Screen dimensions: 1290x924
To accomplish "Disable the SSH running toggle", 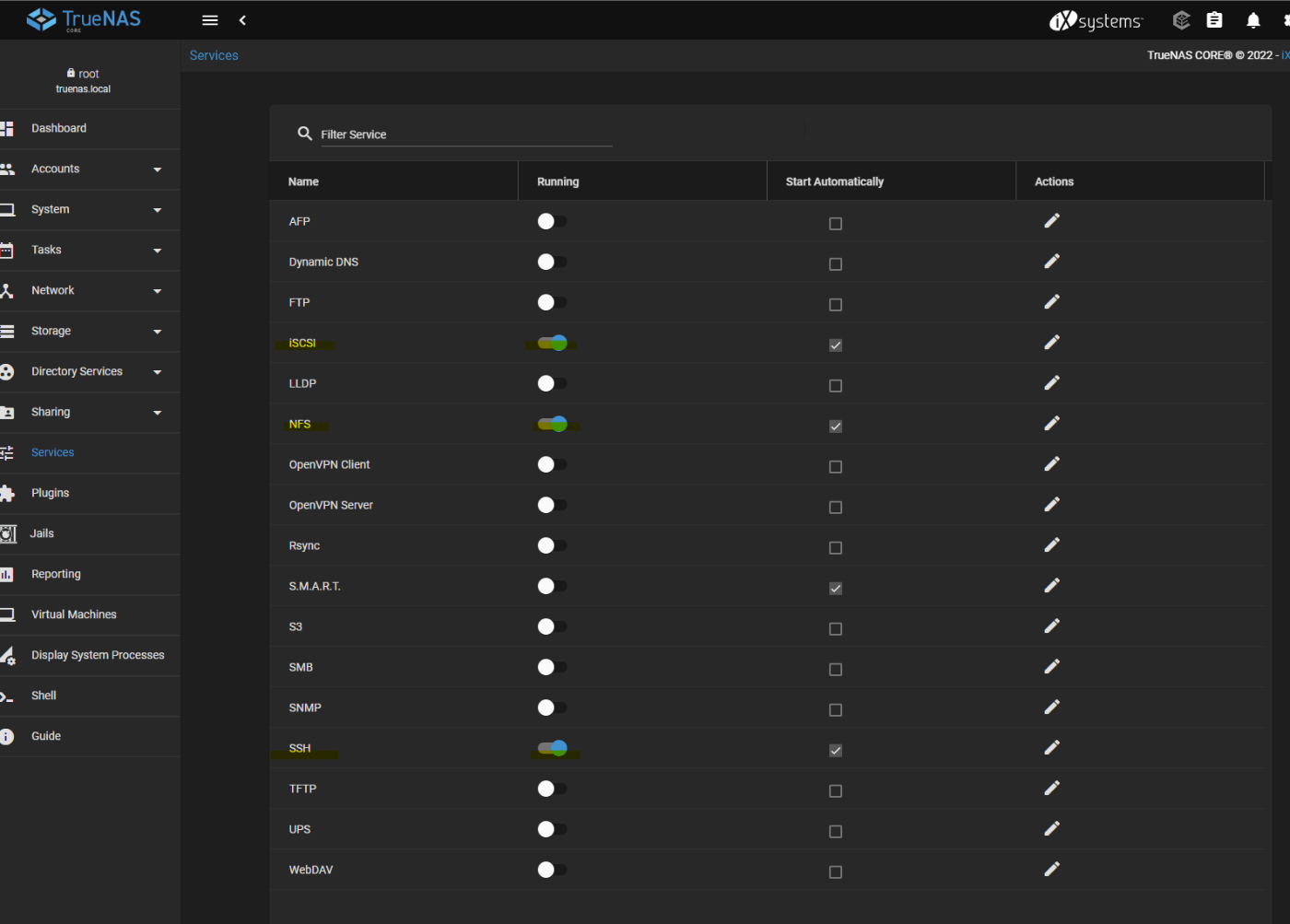I will pyautogui.click(x=552, y=748).
